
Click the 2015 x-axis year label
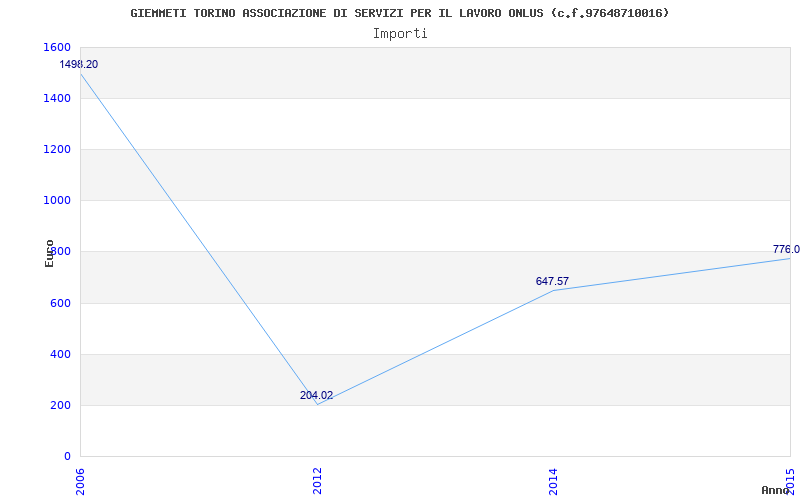(790, 482)
